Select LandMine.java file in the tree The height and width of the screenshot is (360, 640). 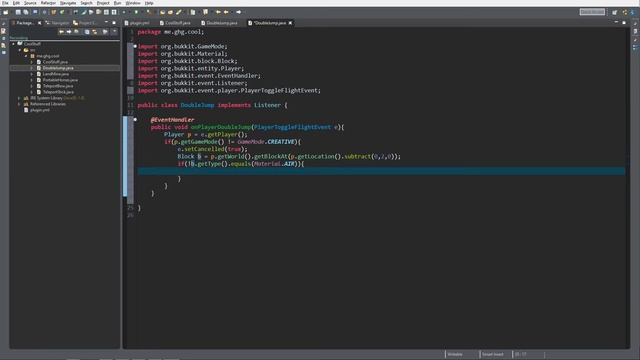(x=56, y=74)
